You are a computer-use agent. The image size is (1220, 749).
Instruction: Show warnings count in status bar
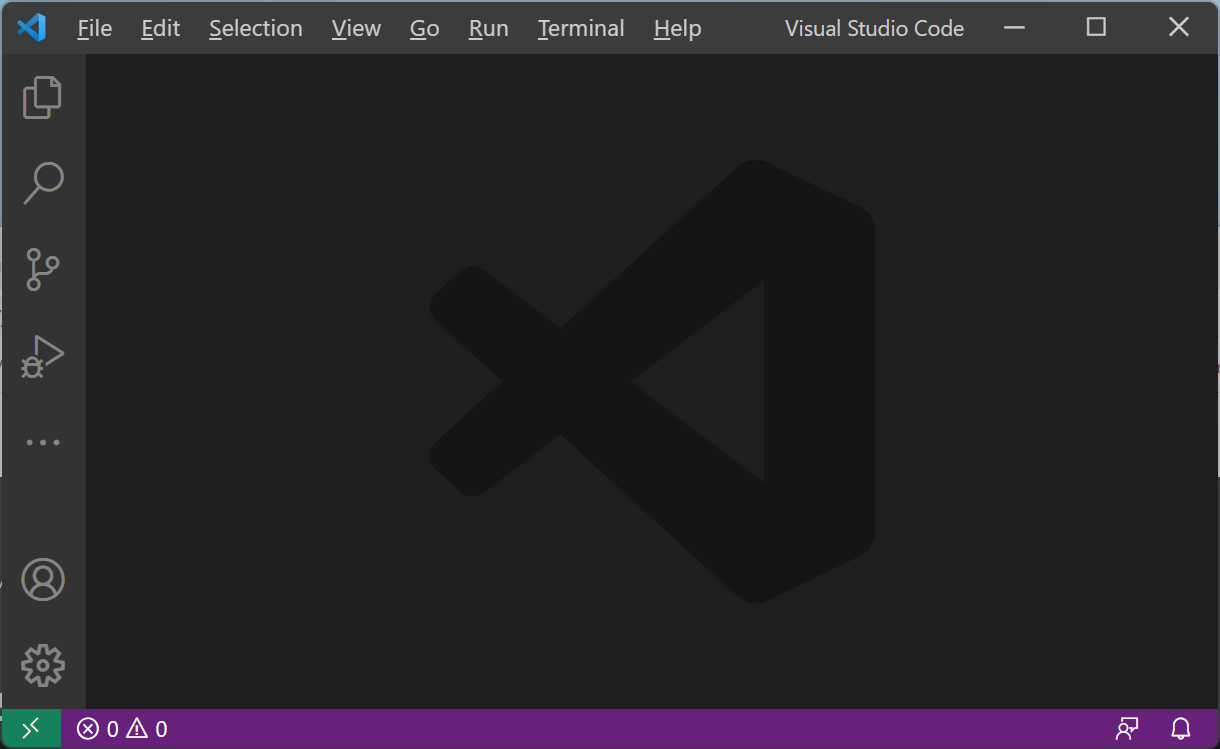coord(147,729)
